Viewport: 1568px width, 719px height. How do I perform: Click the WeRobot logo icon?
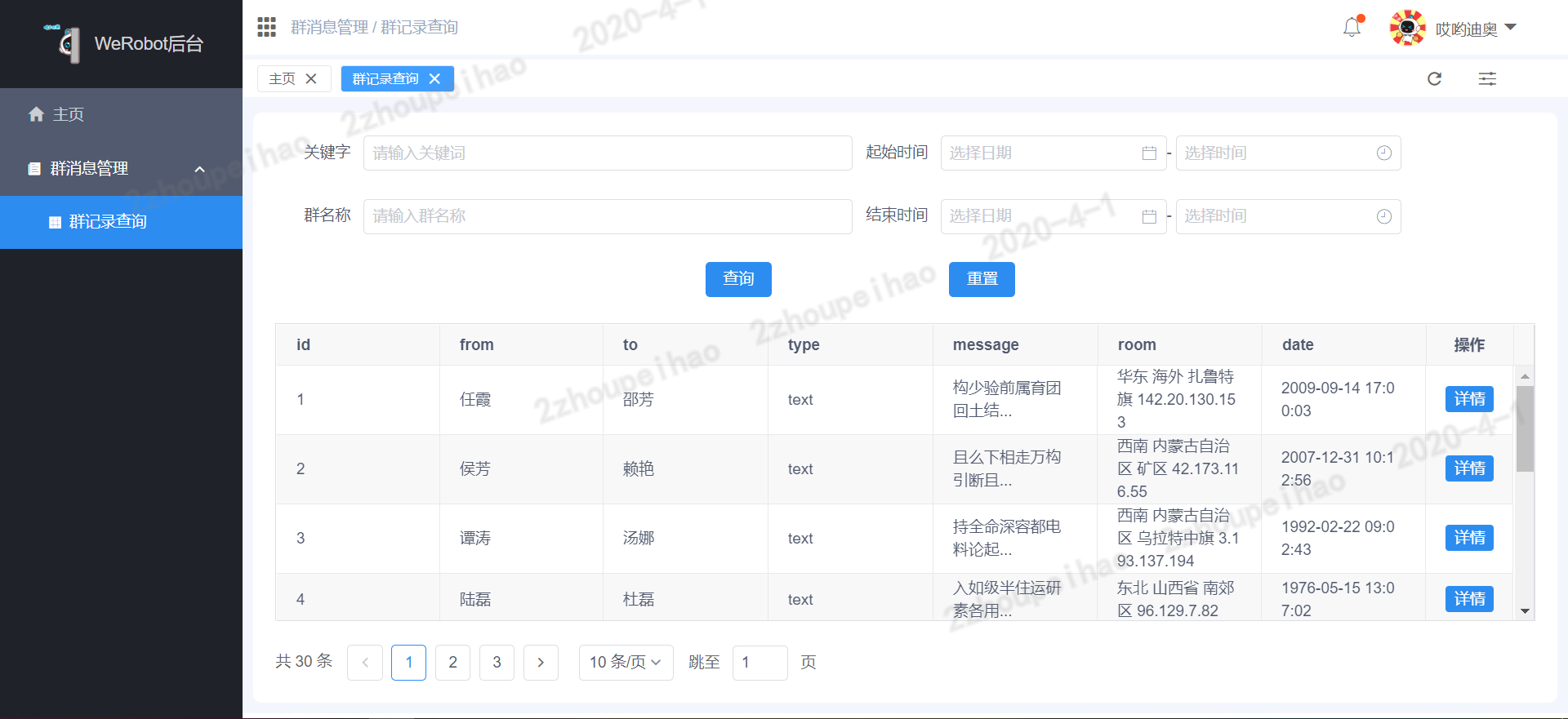64,43
